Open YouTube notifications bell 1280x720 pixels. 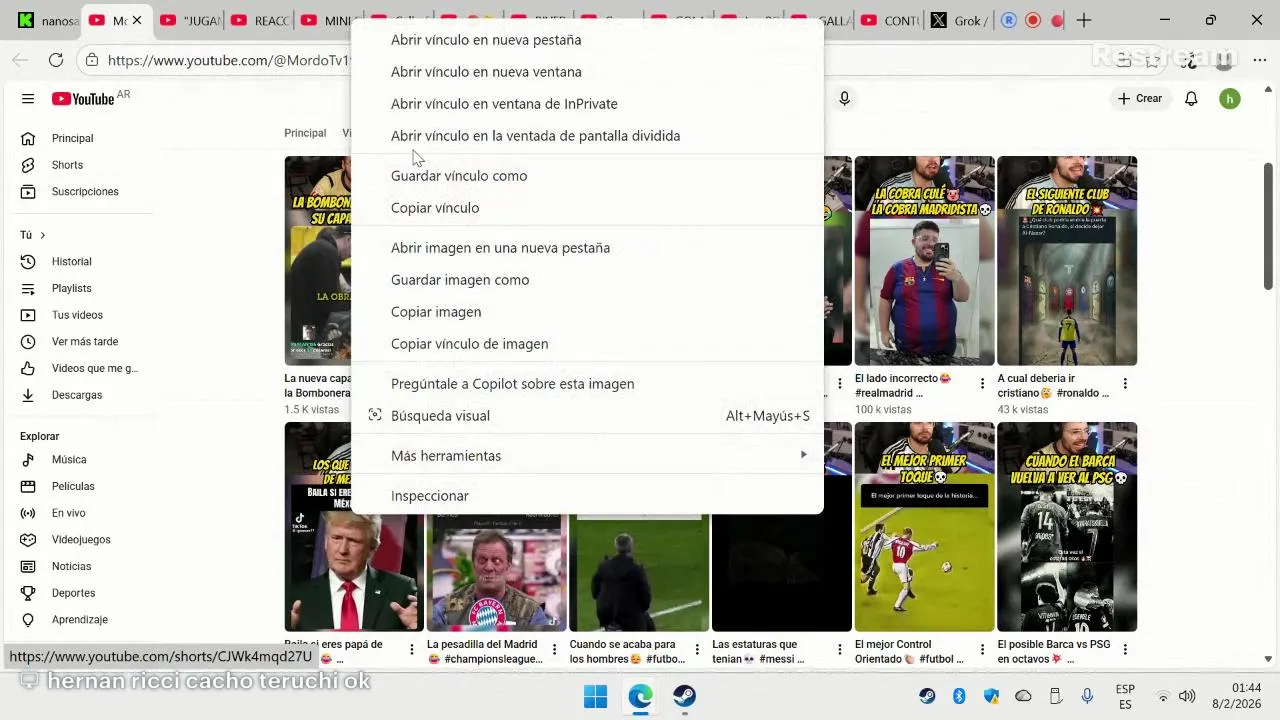[1191, 98]
